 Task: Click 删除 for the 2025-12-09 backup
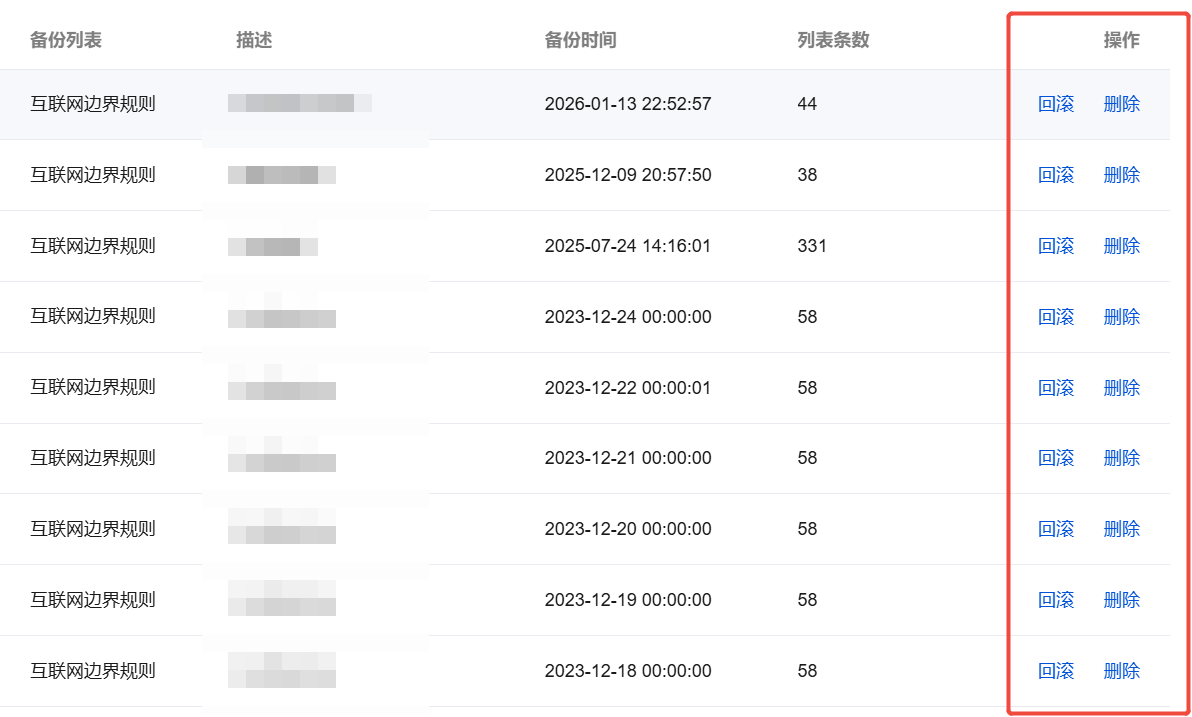pos(1121,175)
